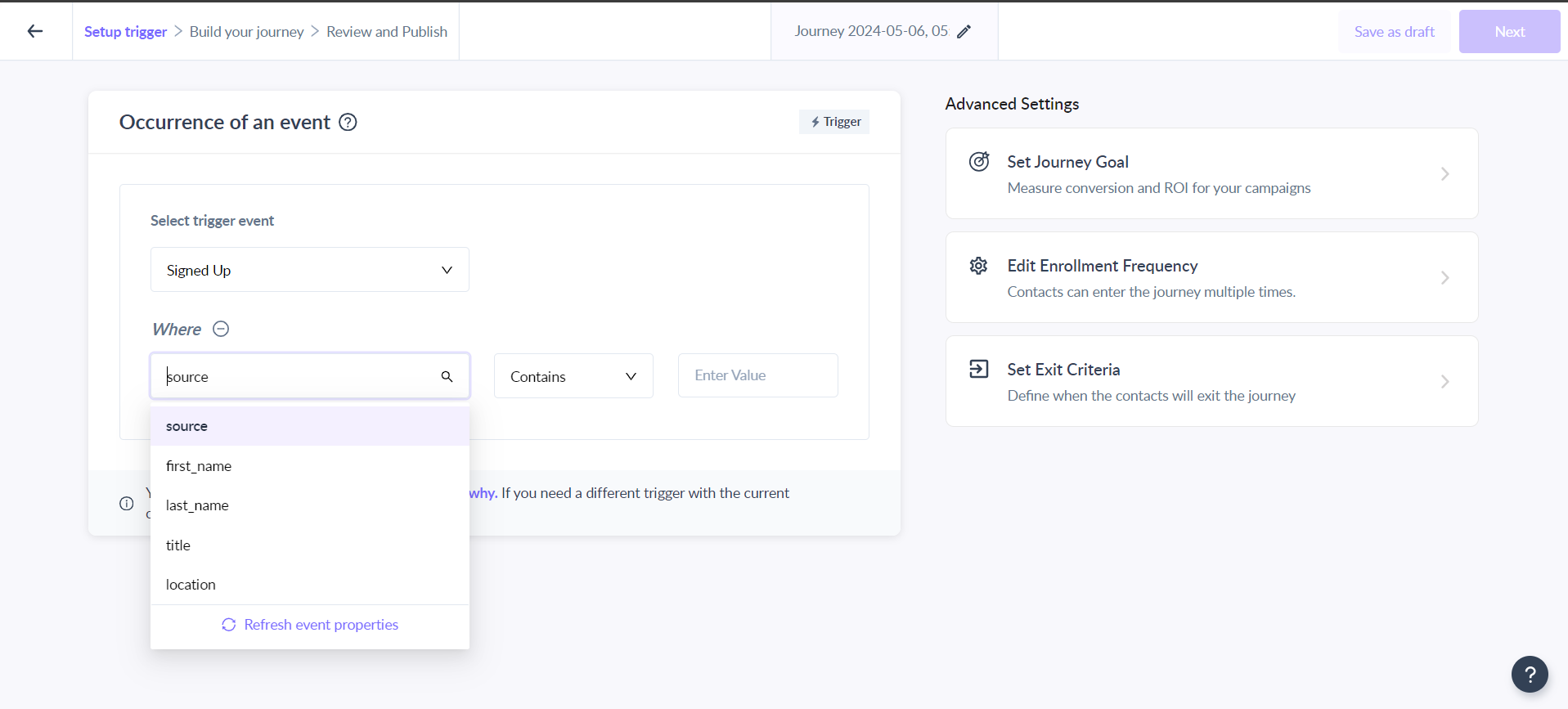
Task: Open the help question mark bubble
Action: 1530,675
